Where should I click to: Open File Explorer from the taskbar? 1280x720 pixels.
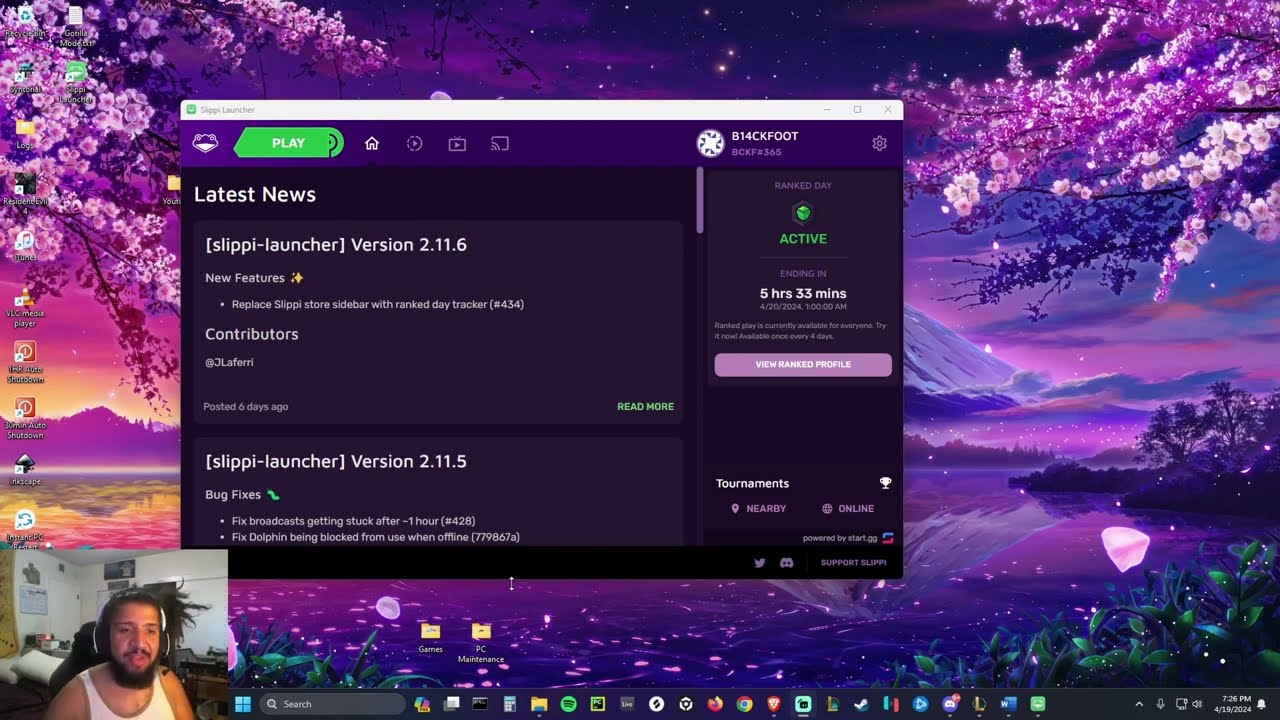pyautogui.click(x=539, y=704)
